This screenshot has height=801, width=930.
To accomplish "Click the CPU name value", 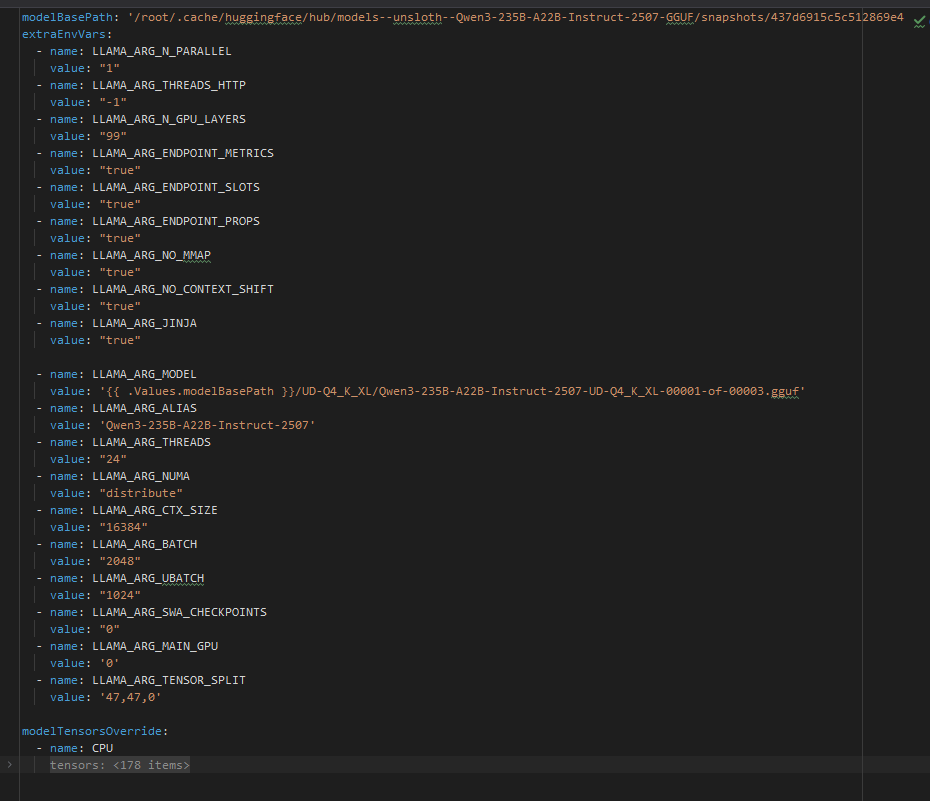I will [x=103, y=748].
